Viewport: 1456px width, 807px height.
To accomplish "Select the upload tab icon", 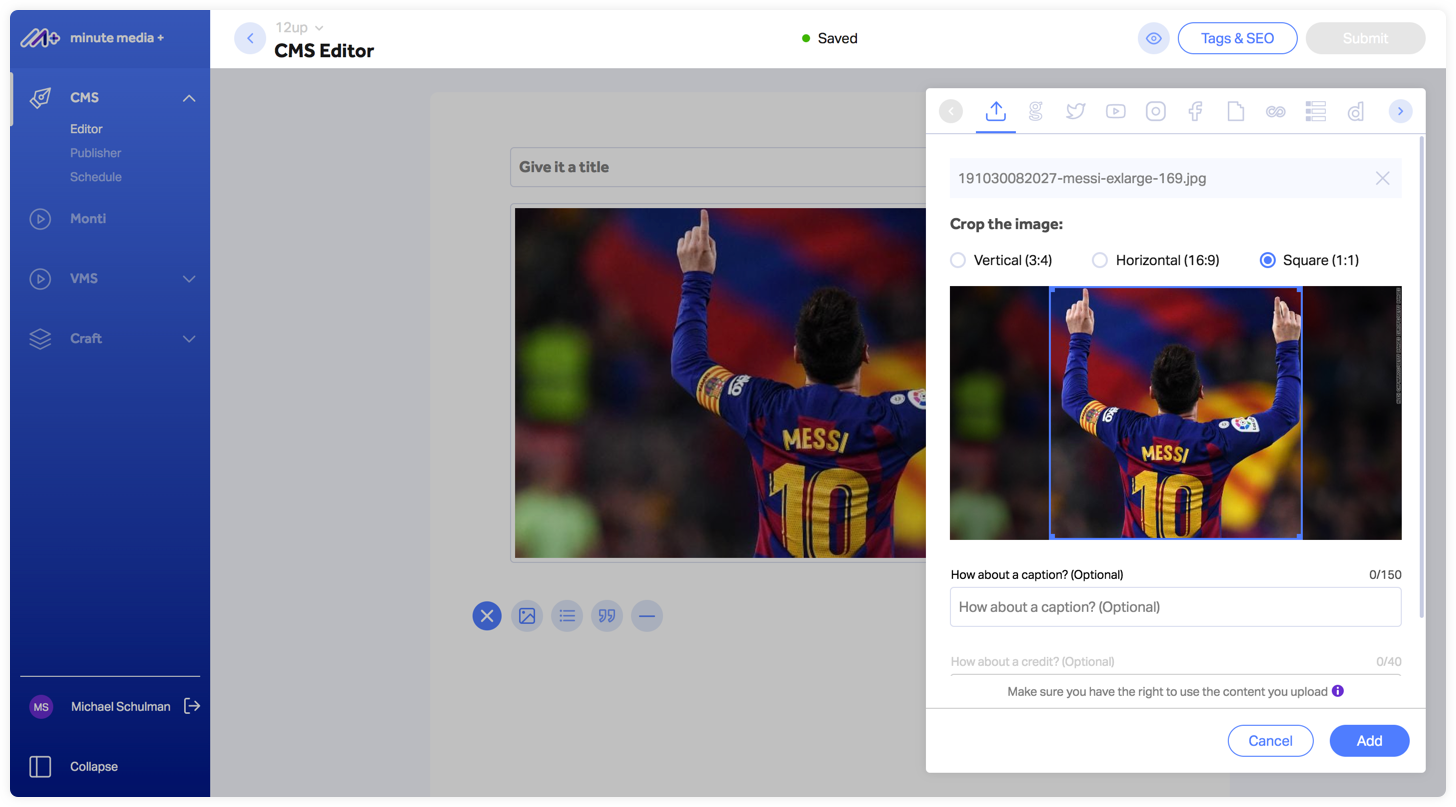I will 995,112.
